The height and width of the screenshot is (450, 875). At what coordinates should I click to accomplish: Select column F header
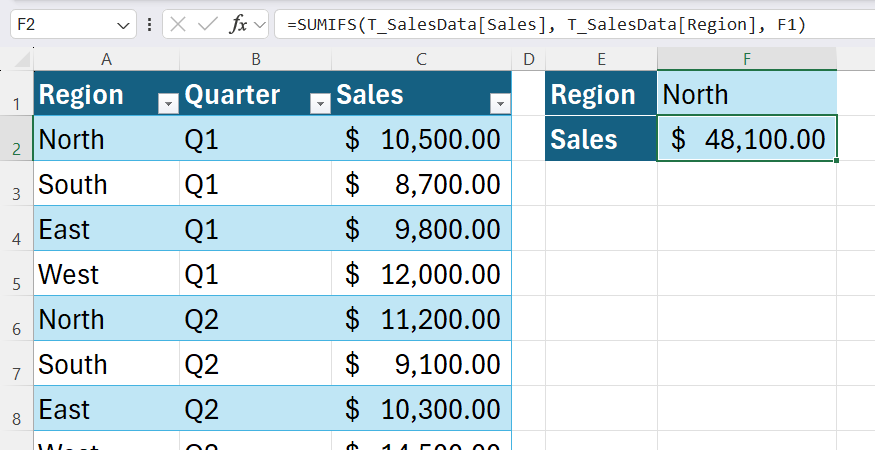point(747,59)
